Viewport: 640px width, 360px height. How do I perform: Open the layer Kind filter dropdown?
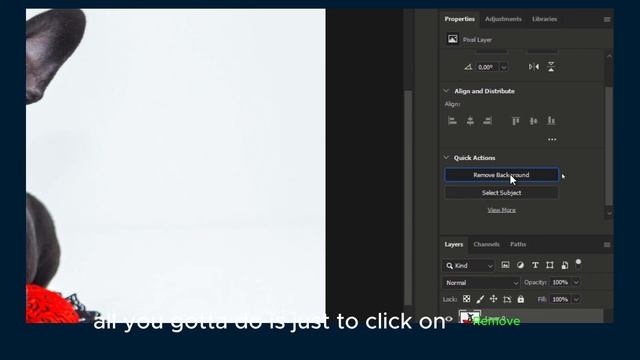[x=469, y=266]
